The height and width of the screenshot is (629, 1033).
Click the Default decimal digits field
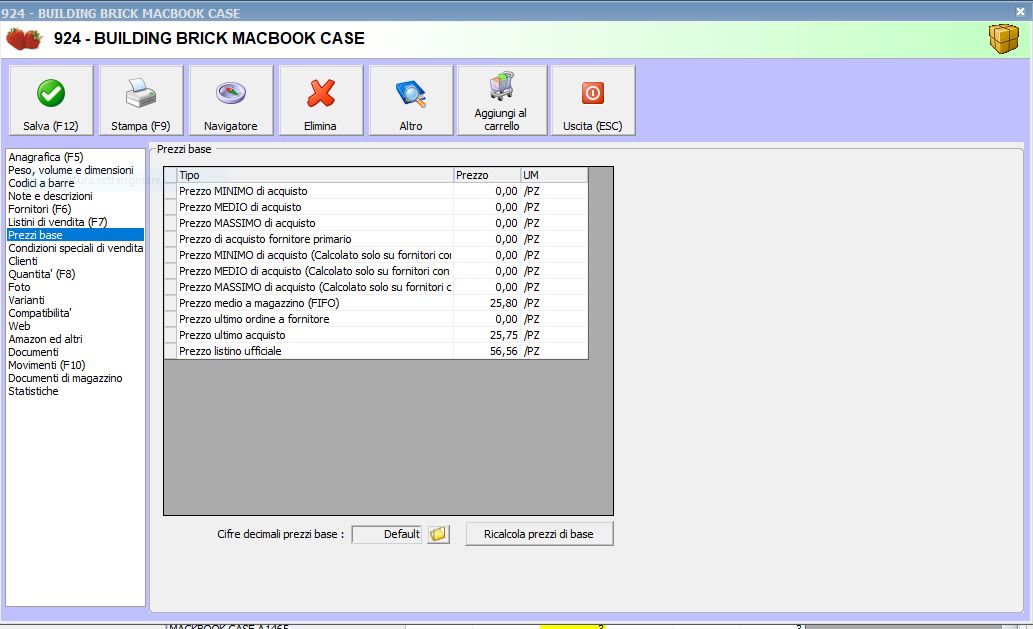click(387, 534)
